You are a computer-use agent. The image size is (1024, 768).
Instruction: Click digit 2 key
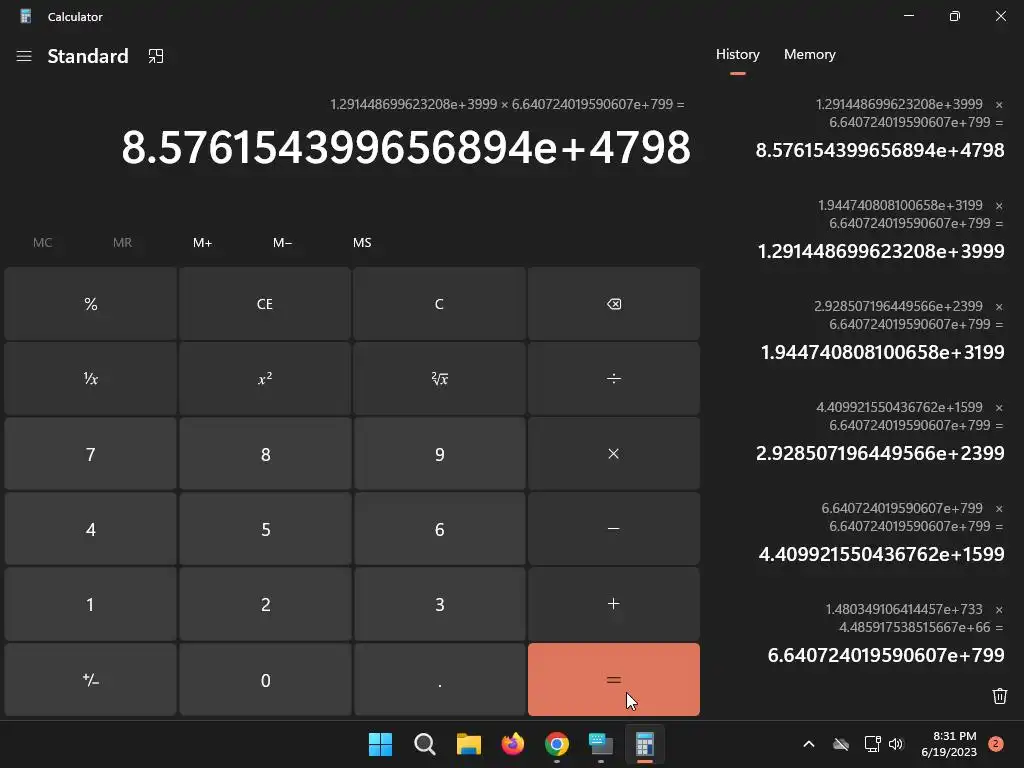[x=265, y=604]
